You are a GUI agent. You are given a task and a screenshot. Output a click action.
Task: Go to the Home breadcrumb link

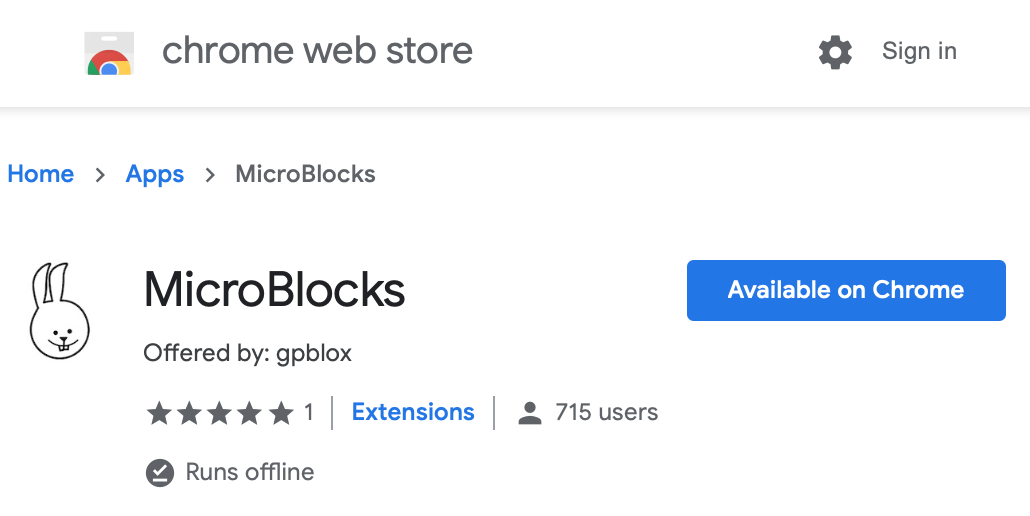point(41,174)
